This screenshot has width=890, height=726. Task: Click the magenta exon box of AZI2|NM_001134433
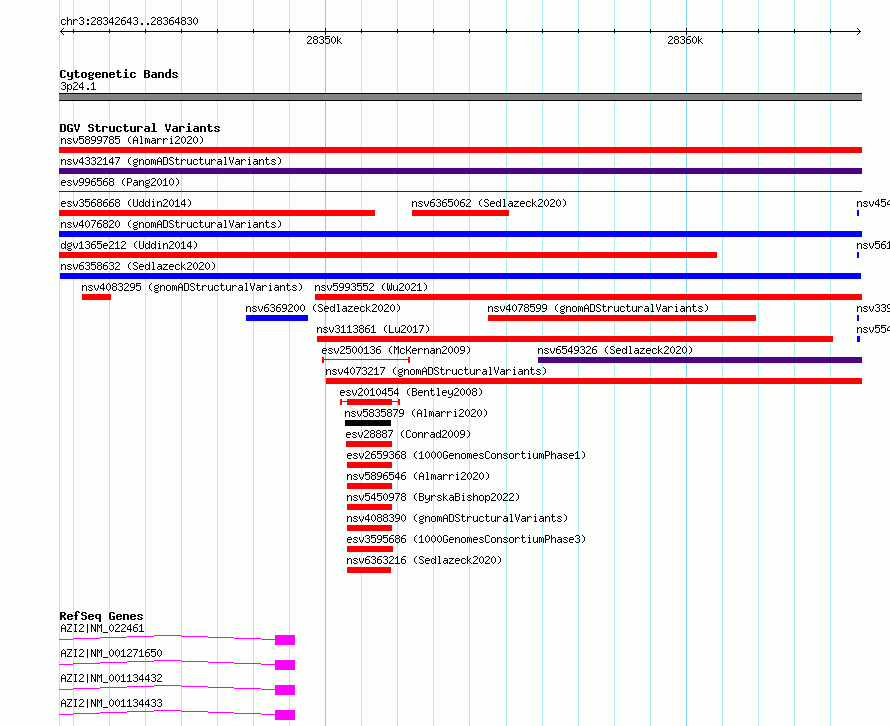tap(285, 715)
